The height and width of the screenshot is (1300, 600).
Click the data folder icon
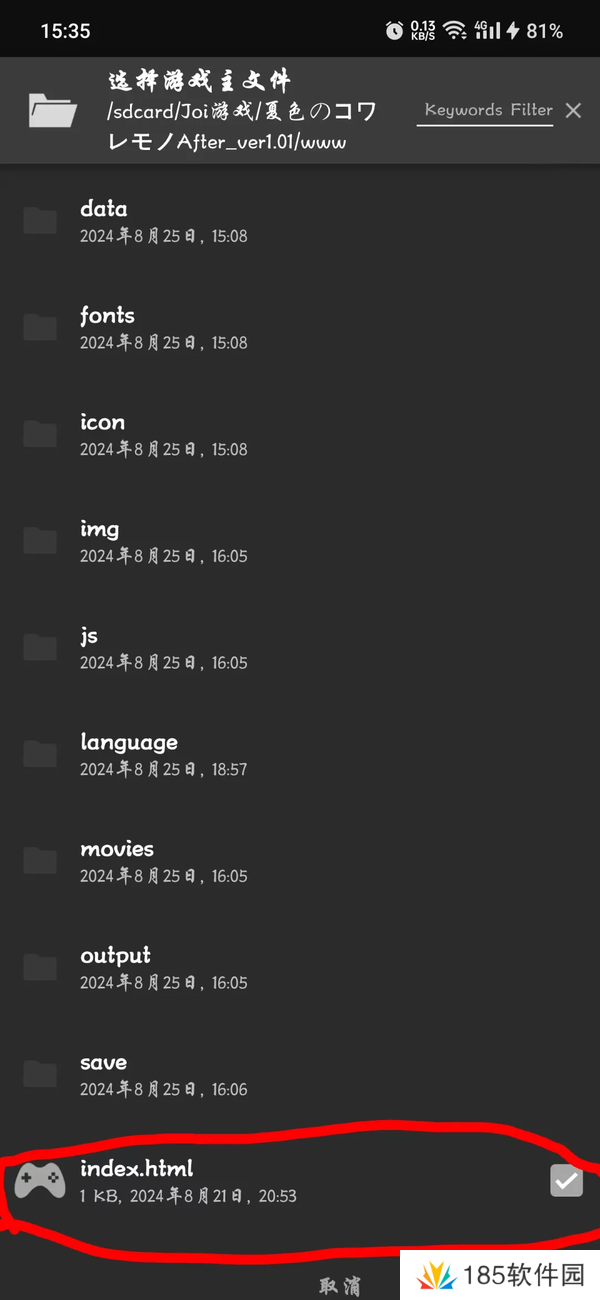point(41,221)
